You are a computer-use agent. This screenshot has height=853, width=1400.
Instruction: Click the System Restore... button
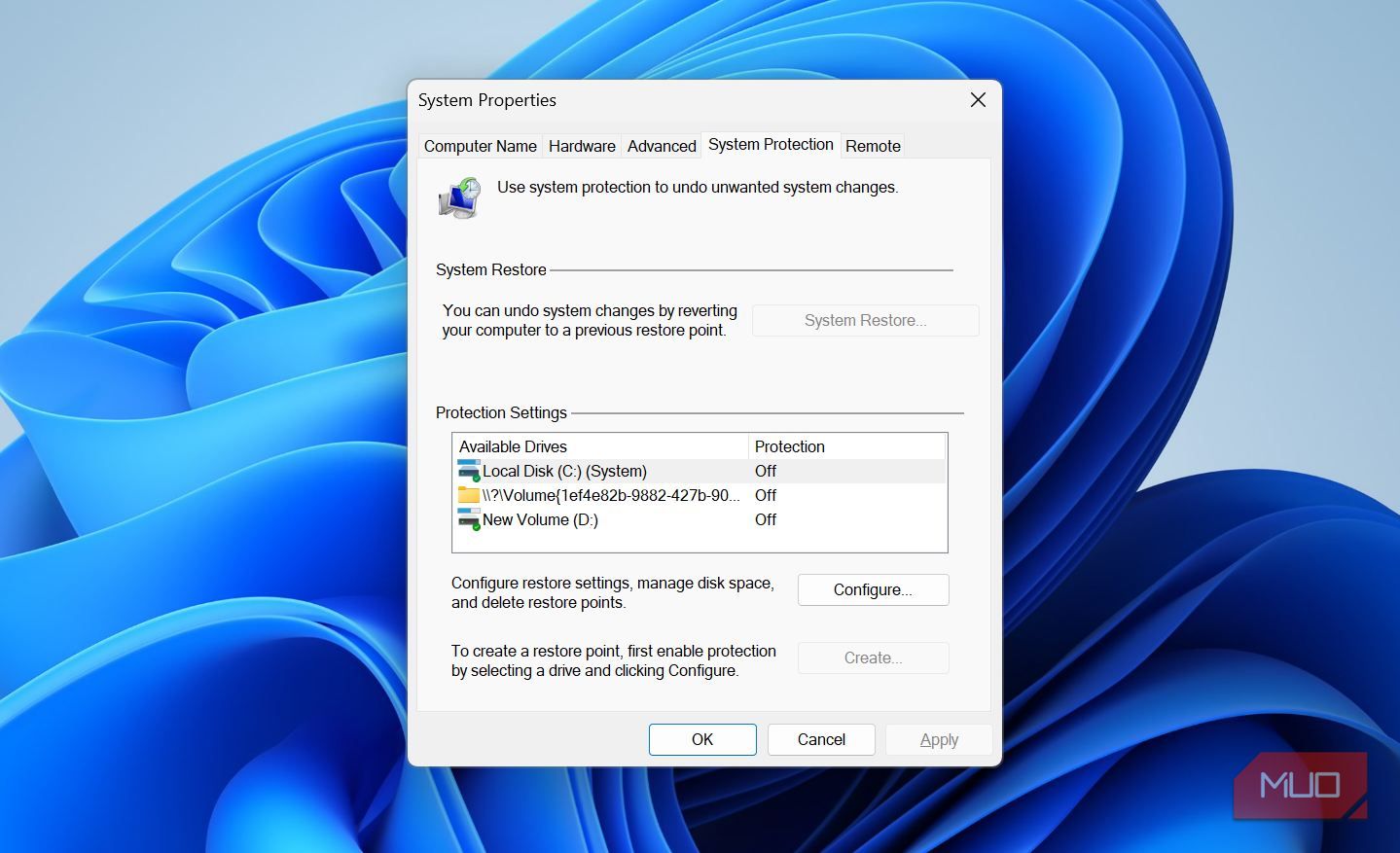pos(865,320)
